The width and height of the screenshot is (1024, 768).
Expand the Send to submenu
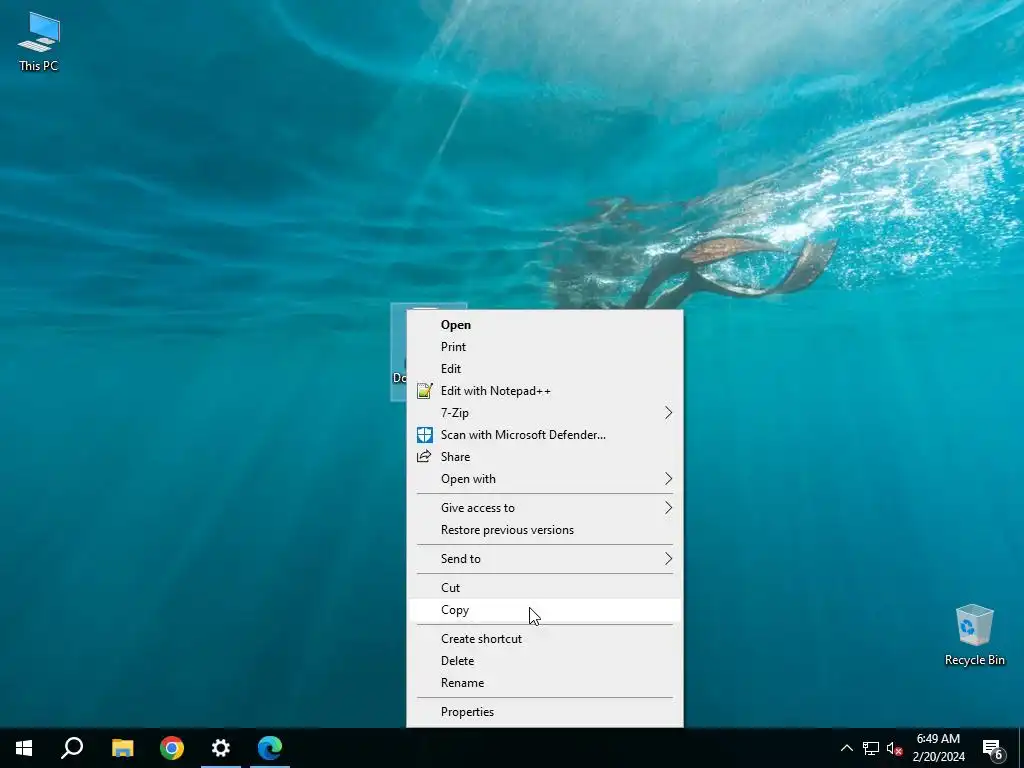tap(545, 559)
